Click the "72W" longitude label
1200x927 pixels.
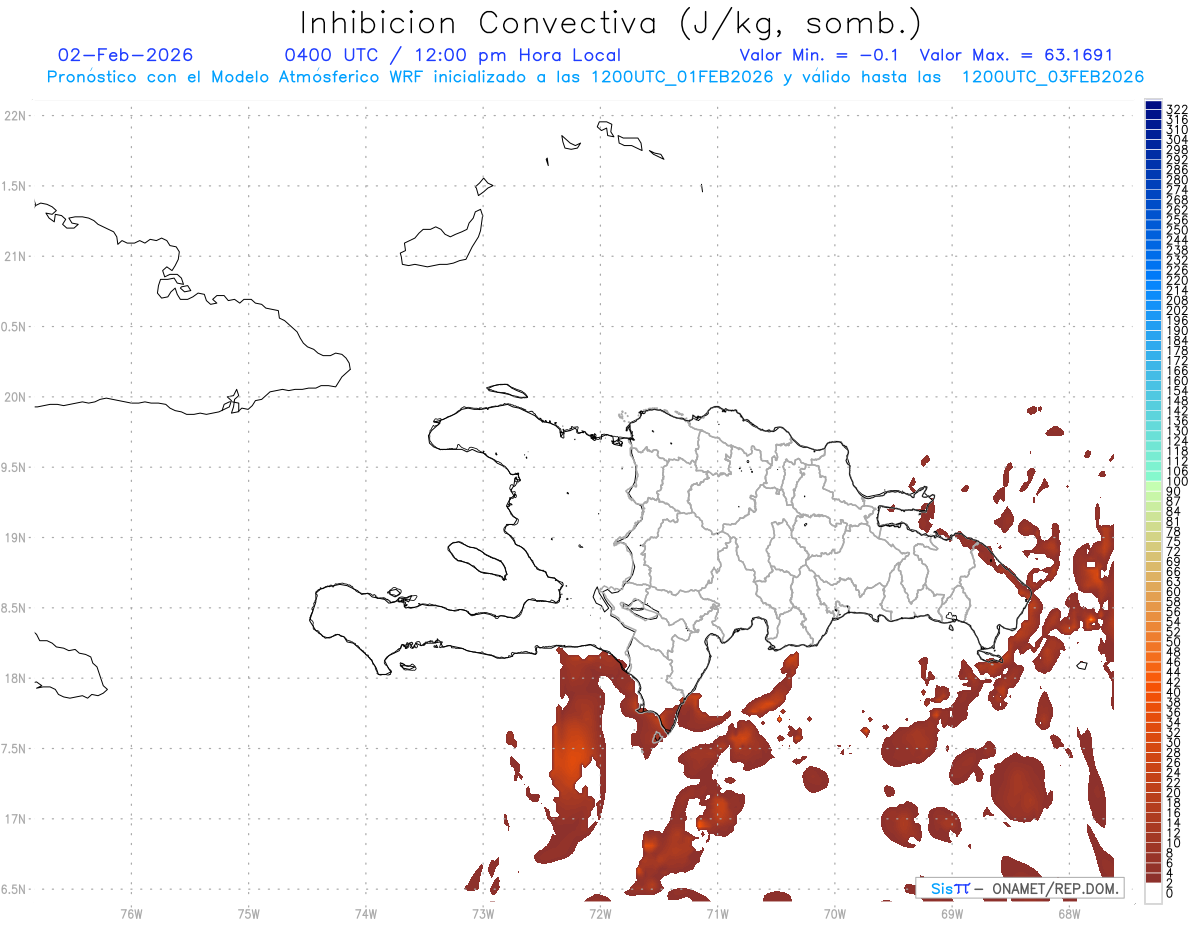click(600, 912)
